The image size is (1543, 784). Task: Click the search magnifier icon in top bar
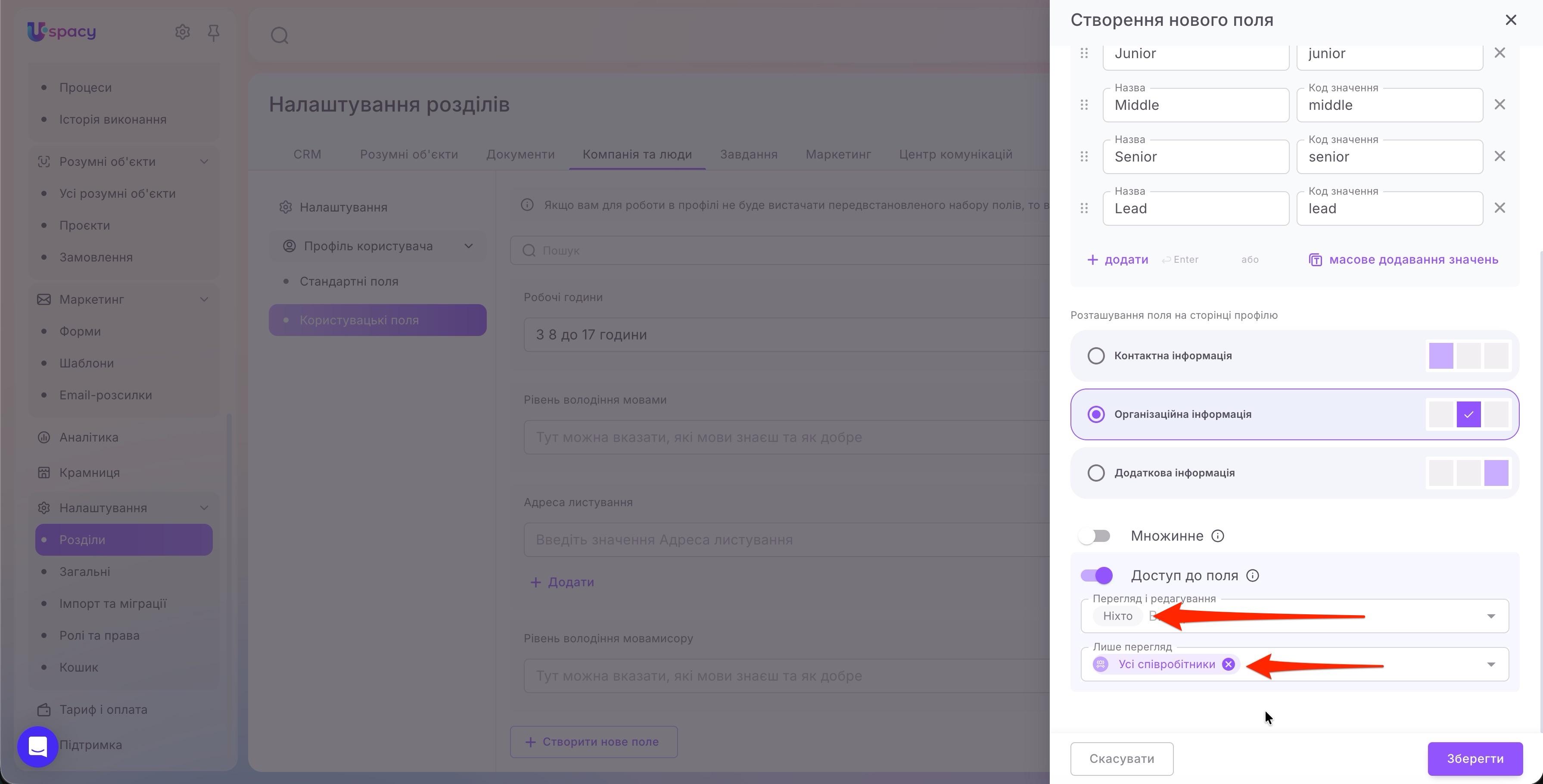coord(280,35)
